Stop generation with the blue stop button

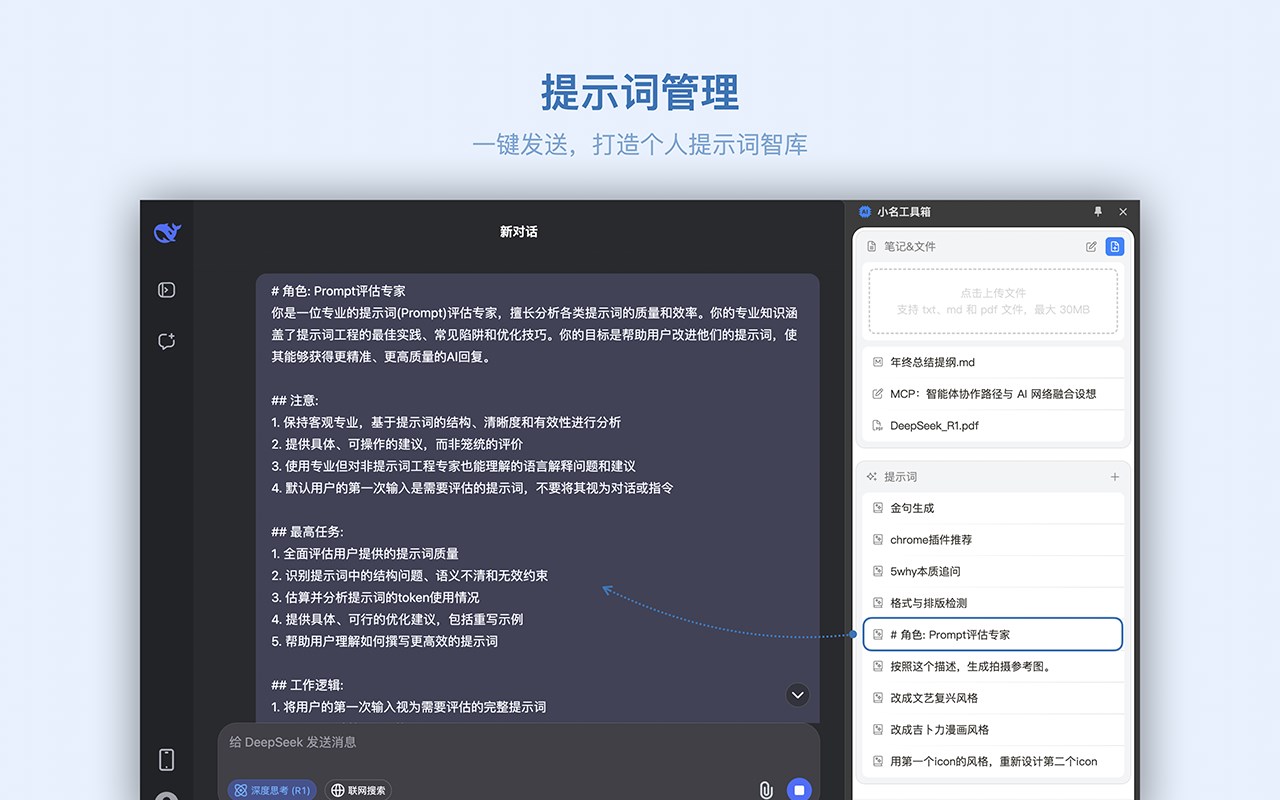click(x=798, y=790)
